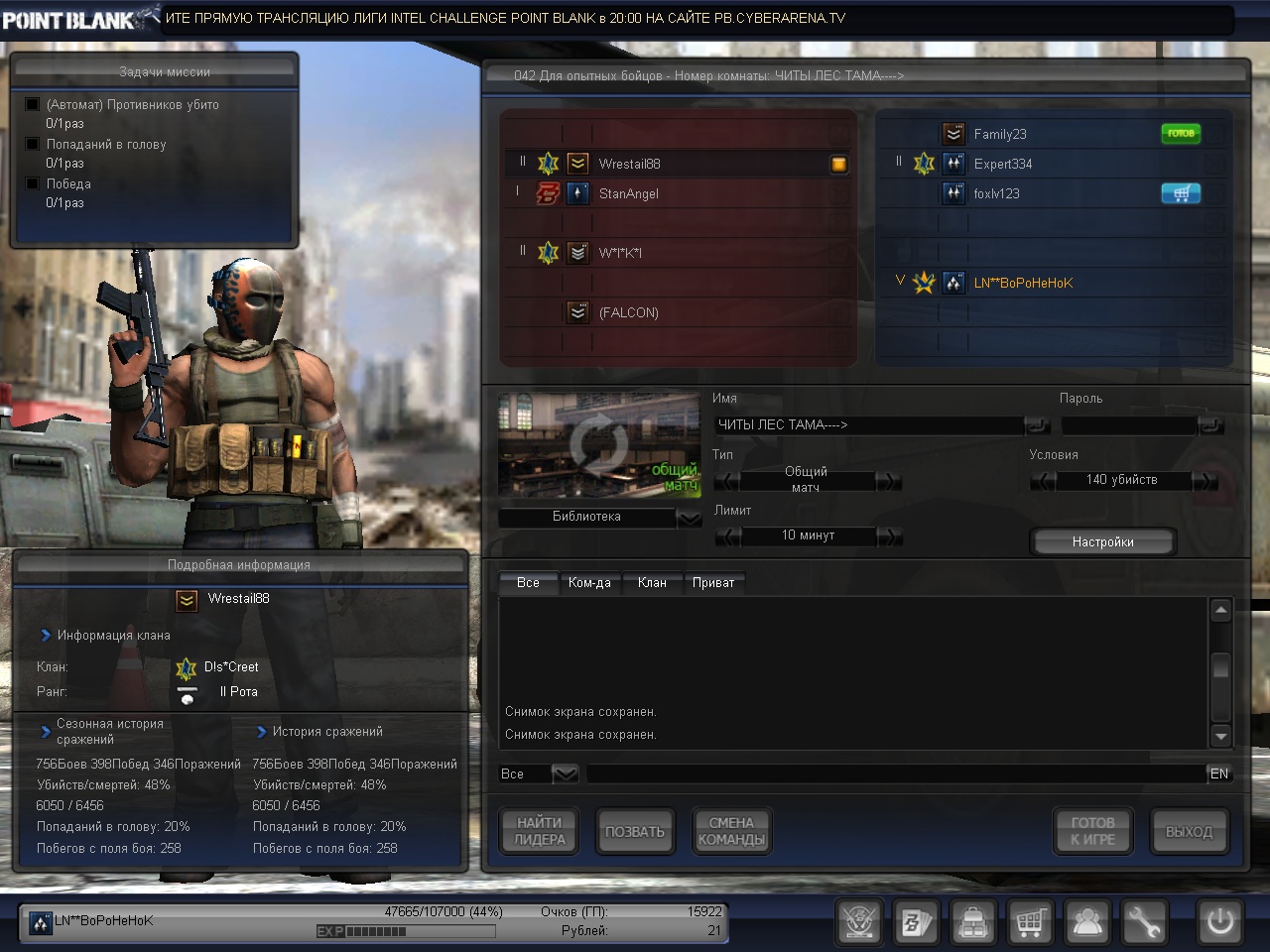The height and width of the screenshot is (952, 1270).
Task: Expand Информация клана section arrow
Action: [46, 636]
